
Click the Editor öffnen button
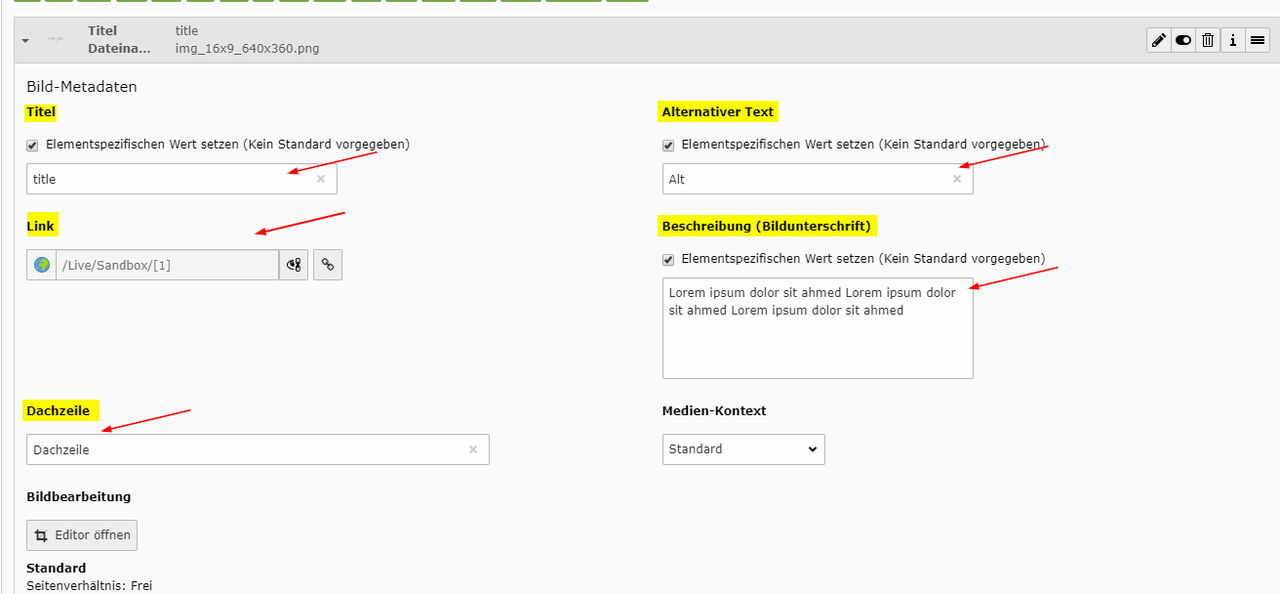coord(82,535)
